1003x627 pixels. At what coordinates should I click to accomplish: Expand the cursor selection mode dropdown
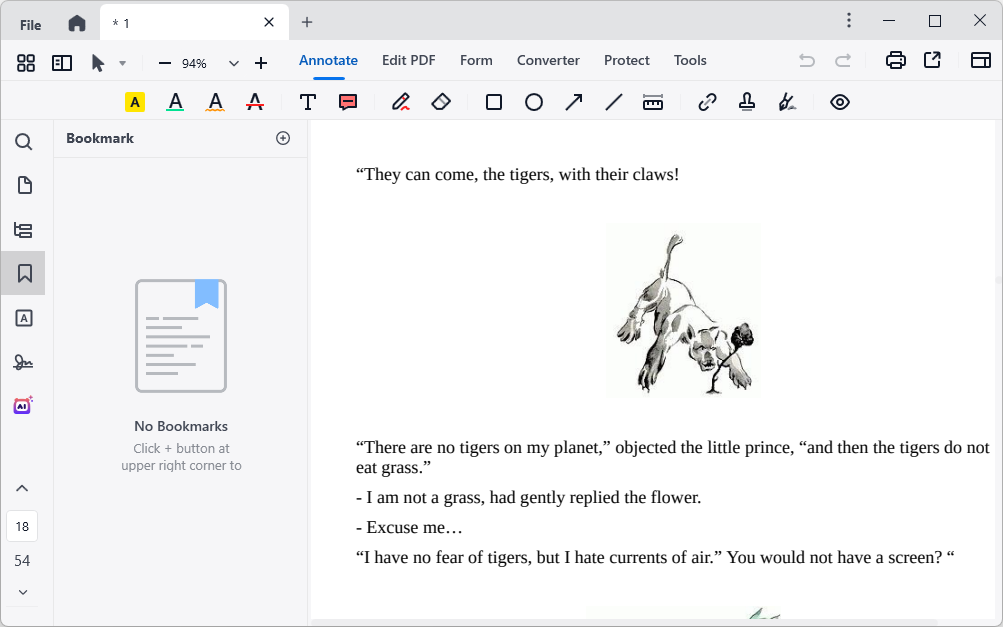[x=122, y=63]
